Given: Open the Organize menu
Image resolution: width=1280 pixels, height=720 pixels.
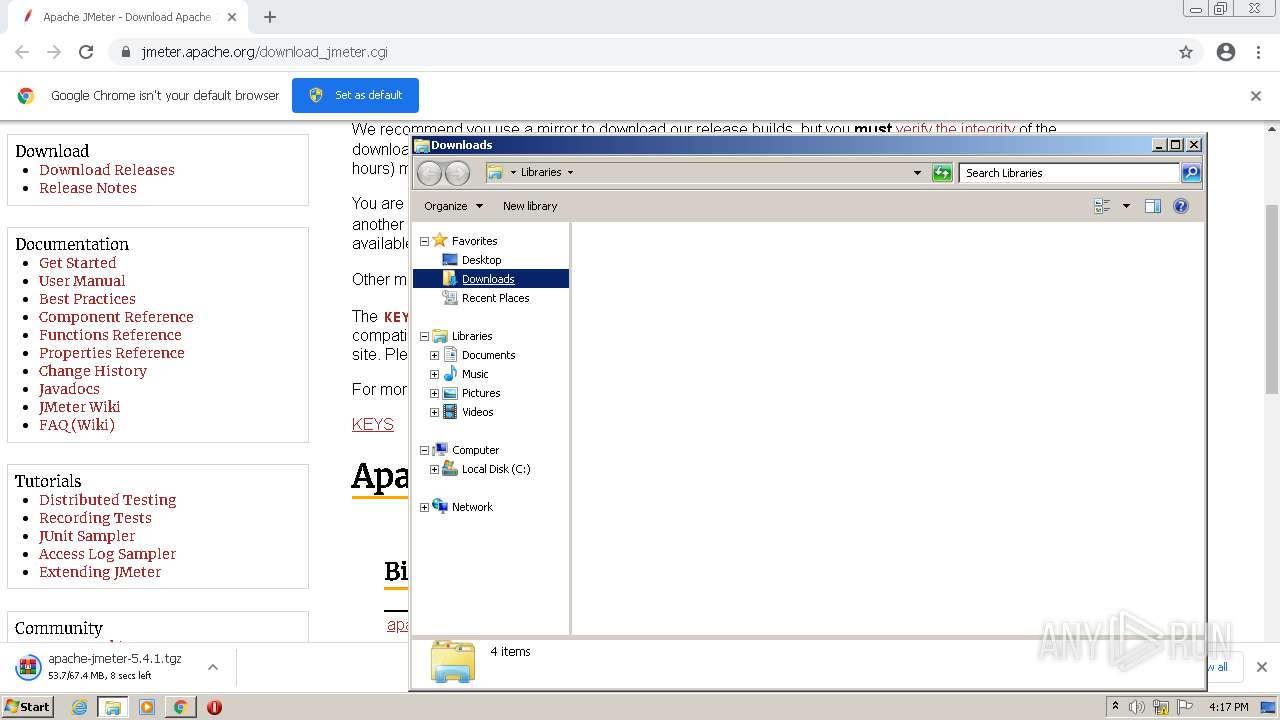Looking at the screenshot, I should pyautogui.click(x=453, y=206).
